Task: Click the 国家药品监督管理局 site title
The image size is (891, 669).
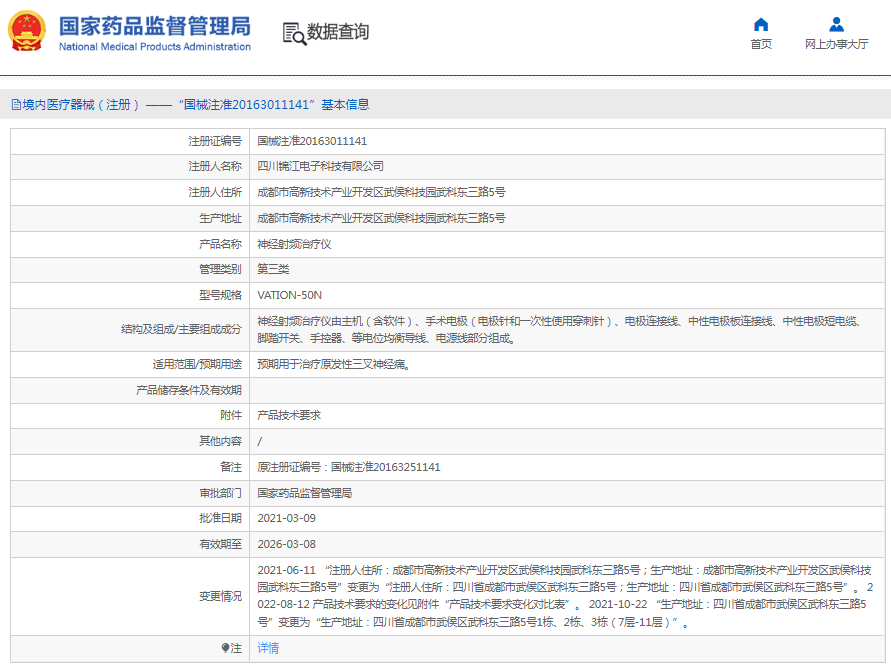Action: point(154,25)
